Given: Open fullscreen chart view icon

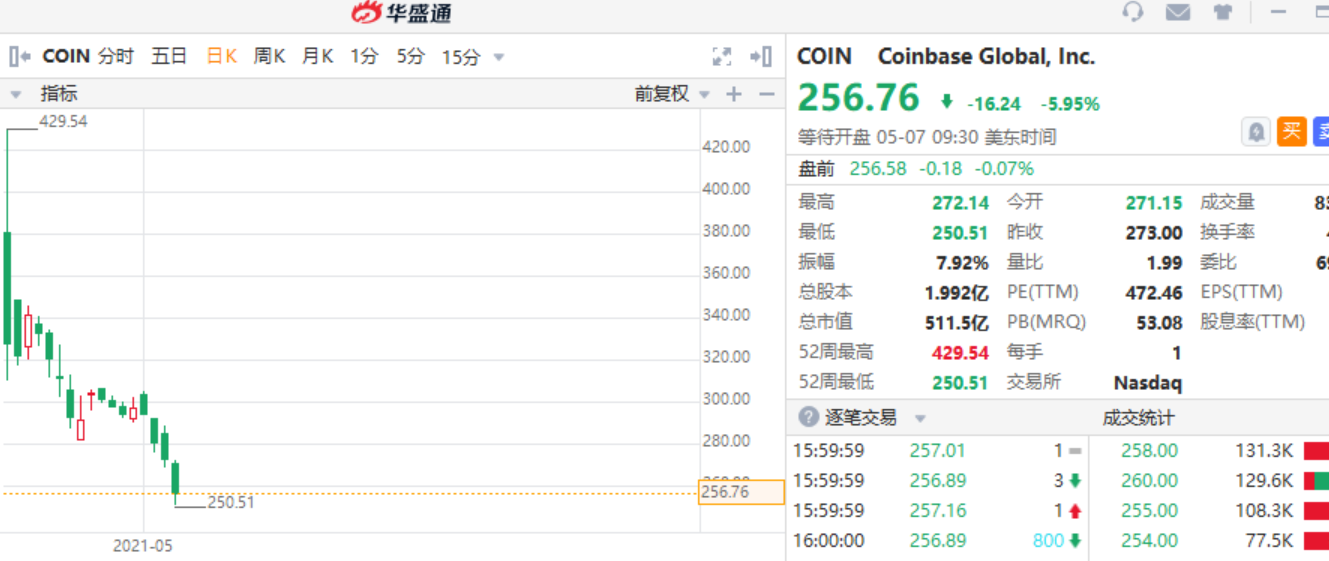Looking at the screenshot, I should tap(722, 57).
